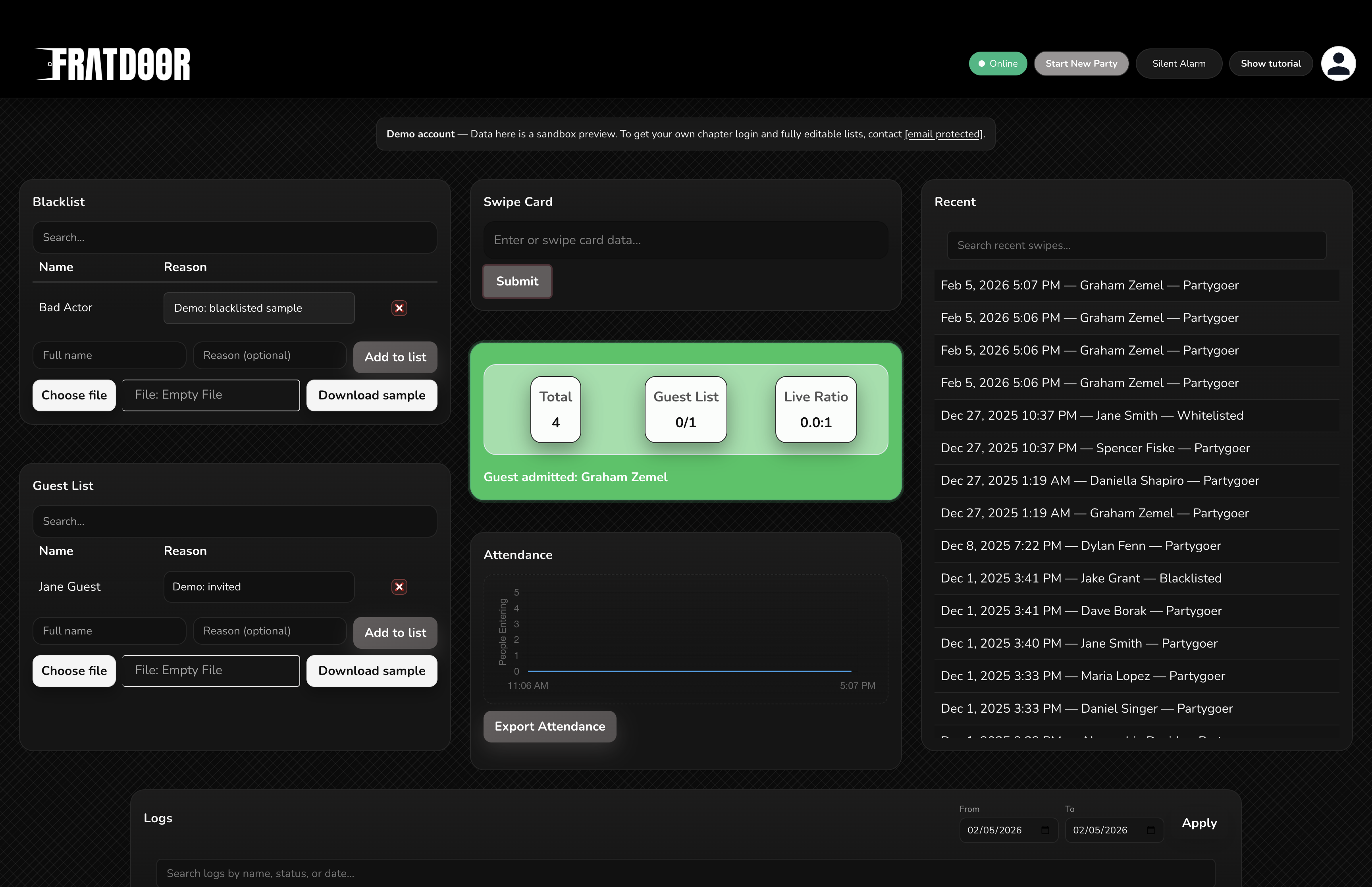Delete Jane Guest from guest list
1372x887 pixels.
coord(399,587)
